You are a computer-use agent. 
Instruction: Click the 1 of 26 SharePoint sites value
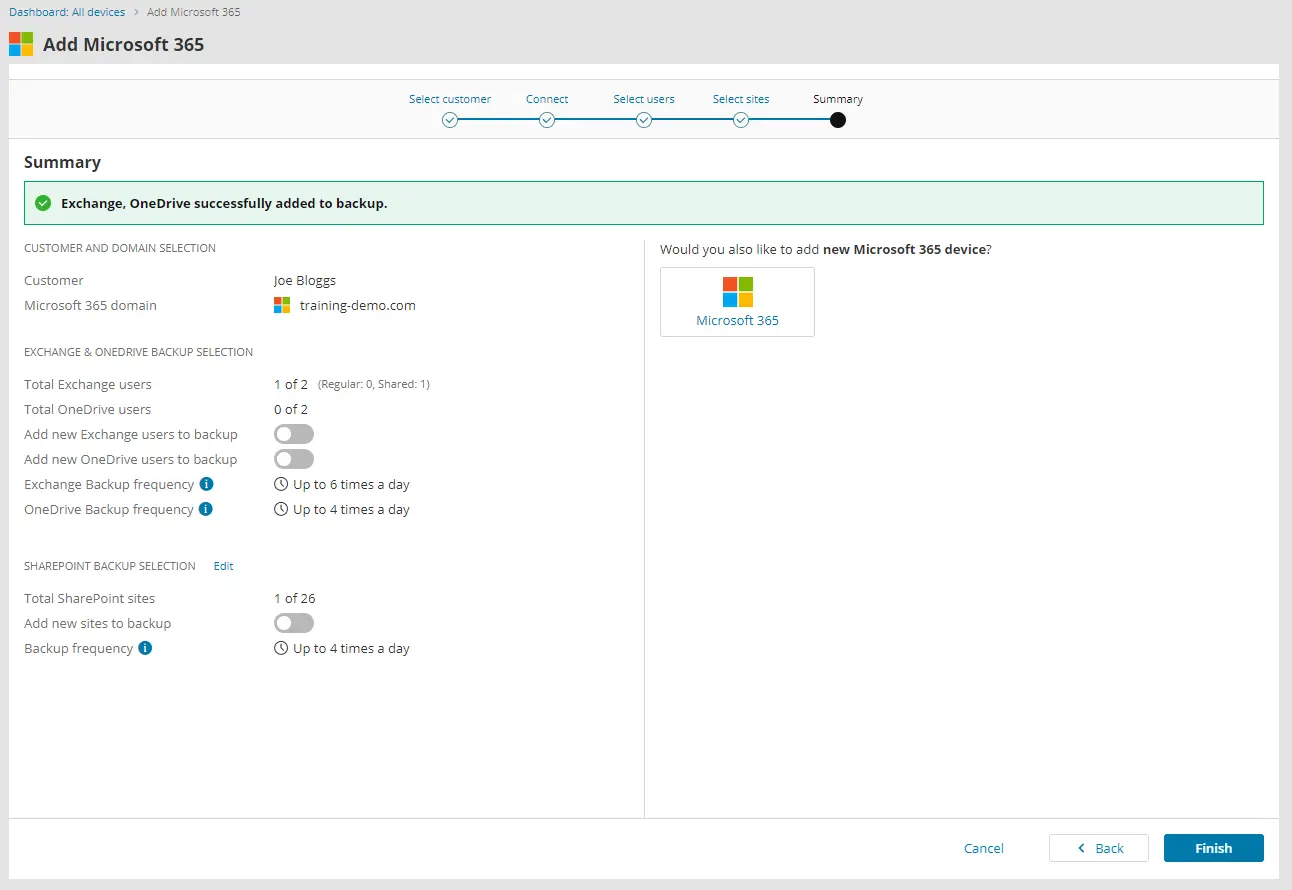295,598
